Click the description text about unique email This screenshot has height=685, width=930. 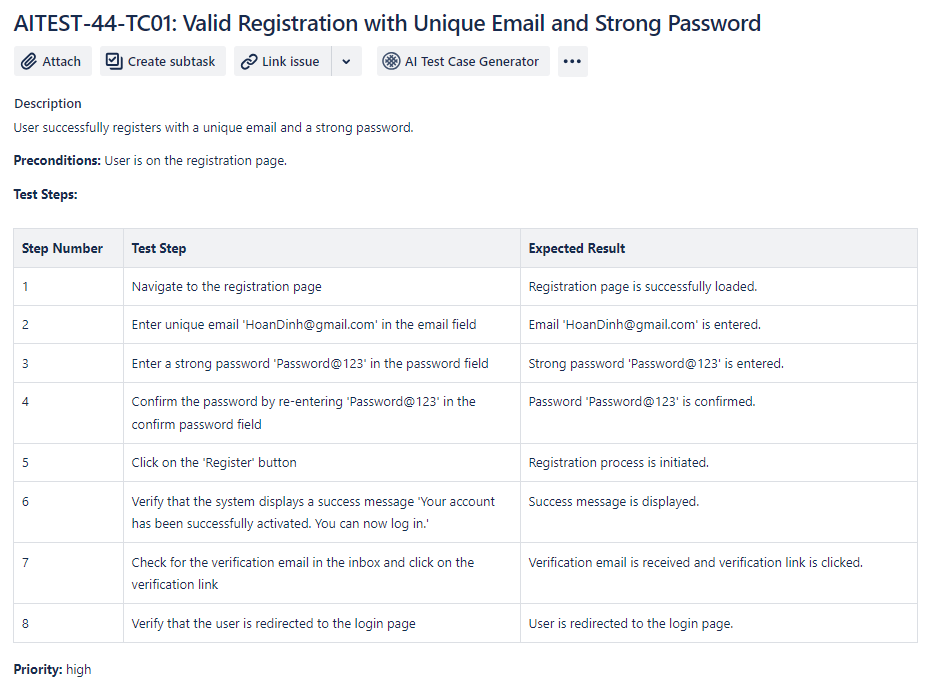[x=213, y=128]
